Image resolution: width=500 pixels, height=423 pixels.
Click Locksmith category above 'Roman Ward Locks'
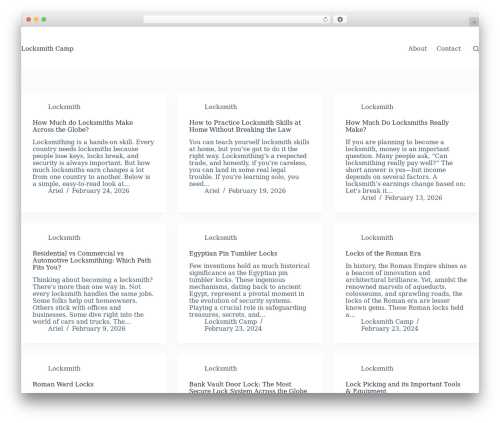coord(64,369)
